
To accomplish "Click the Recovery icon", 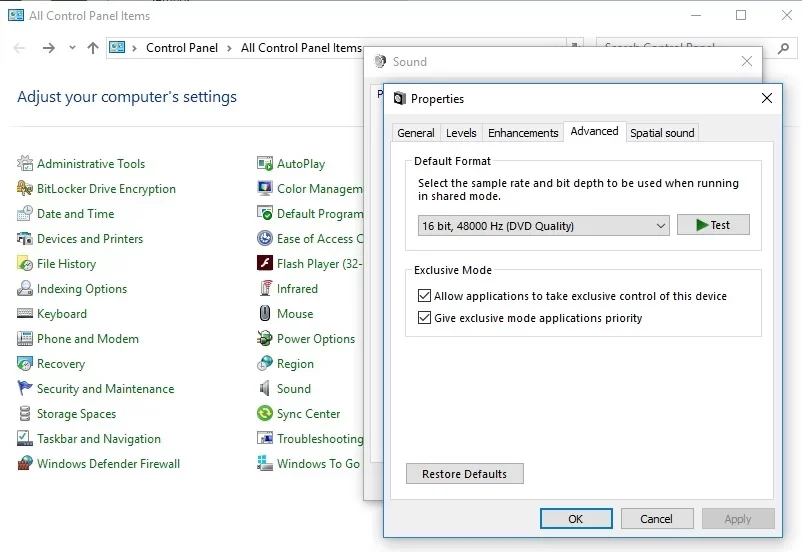I will pyautogui.click(x=25, y=364).
